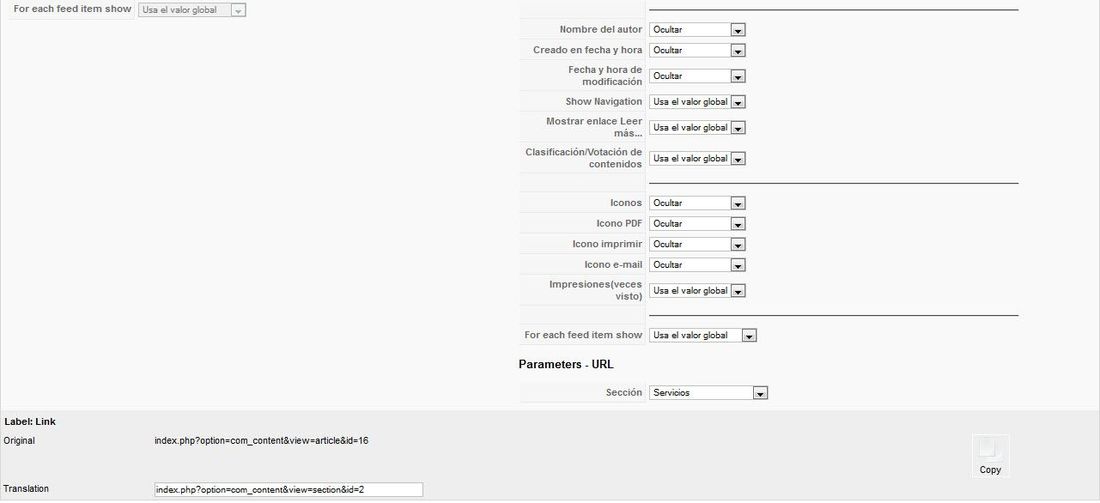
Task: Click the disabled left For each feed item dropdown
Action: (x=192, y=11)
